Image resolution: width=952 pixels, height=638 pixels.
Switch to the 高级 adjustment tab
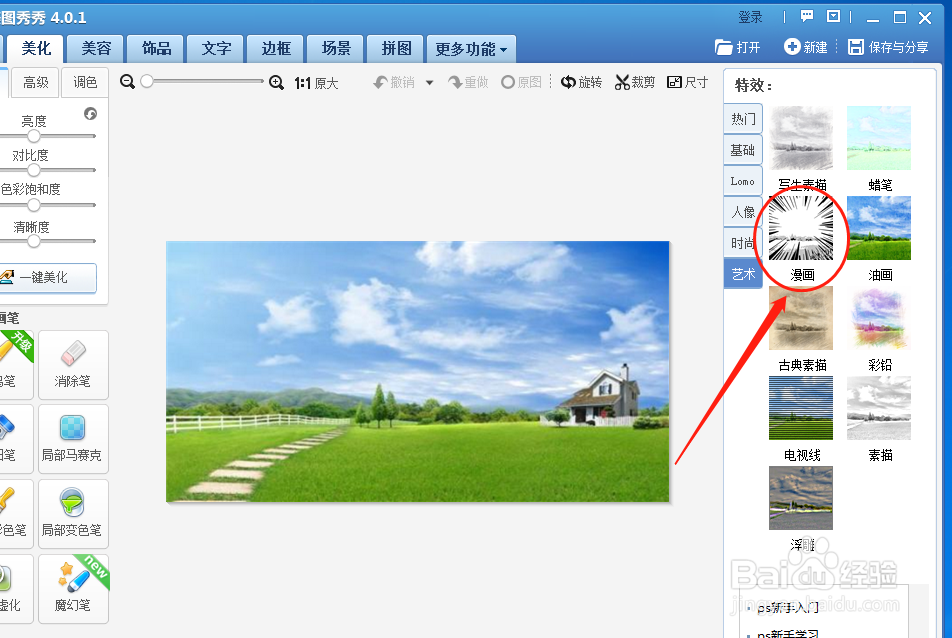(36, 83)
